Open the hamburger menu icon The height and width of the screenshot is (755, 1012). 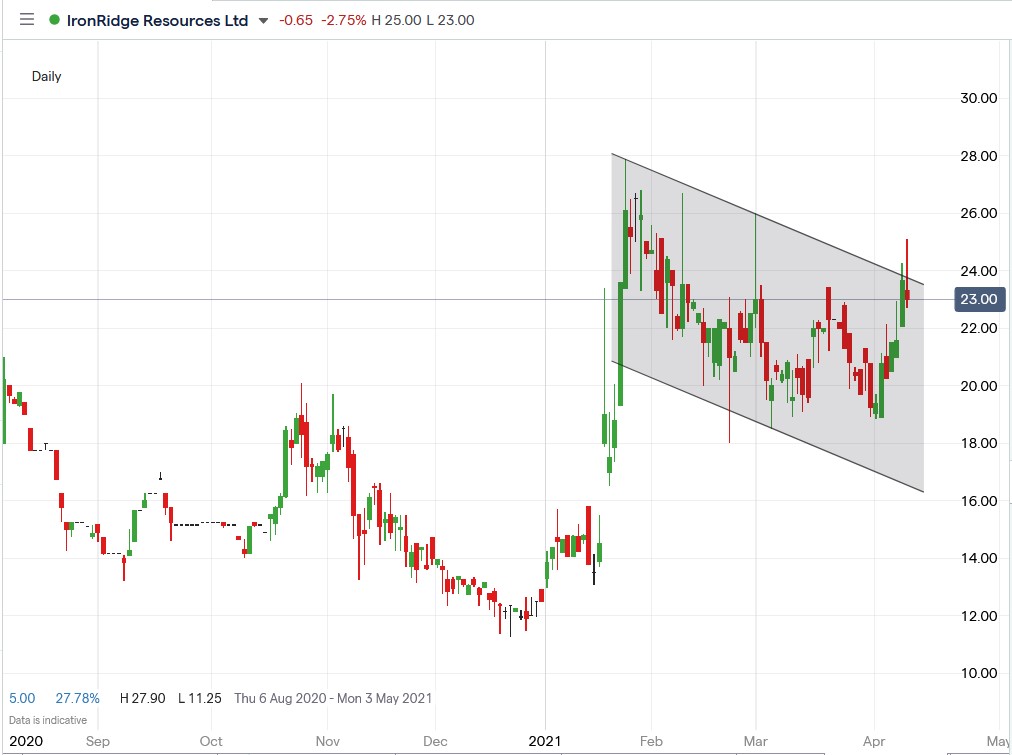click(x=26, y=19)
